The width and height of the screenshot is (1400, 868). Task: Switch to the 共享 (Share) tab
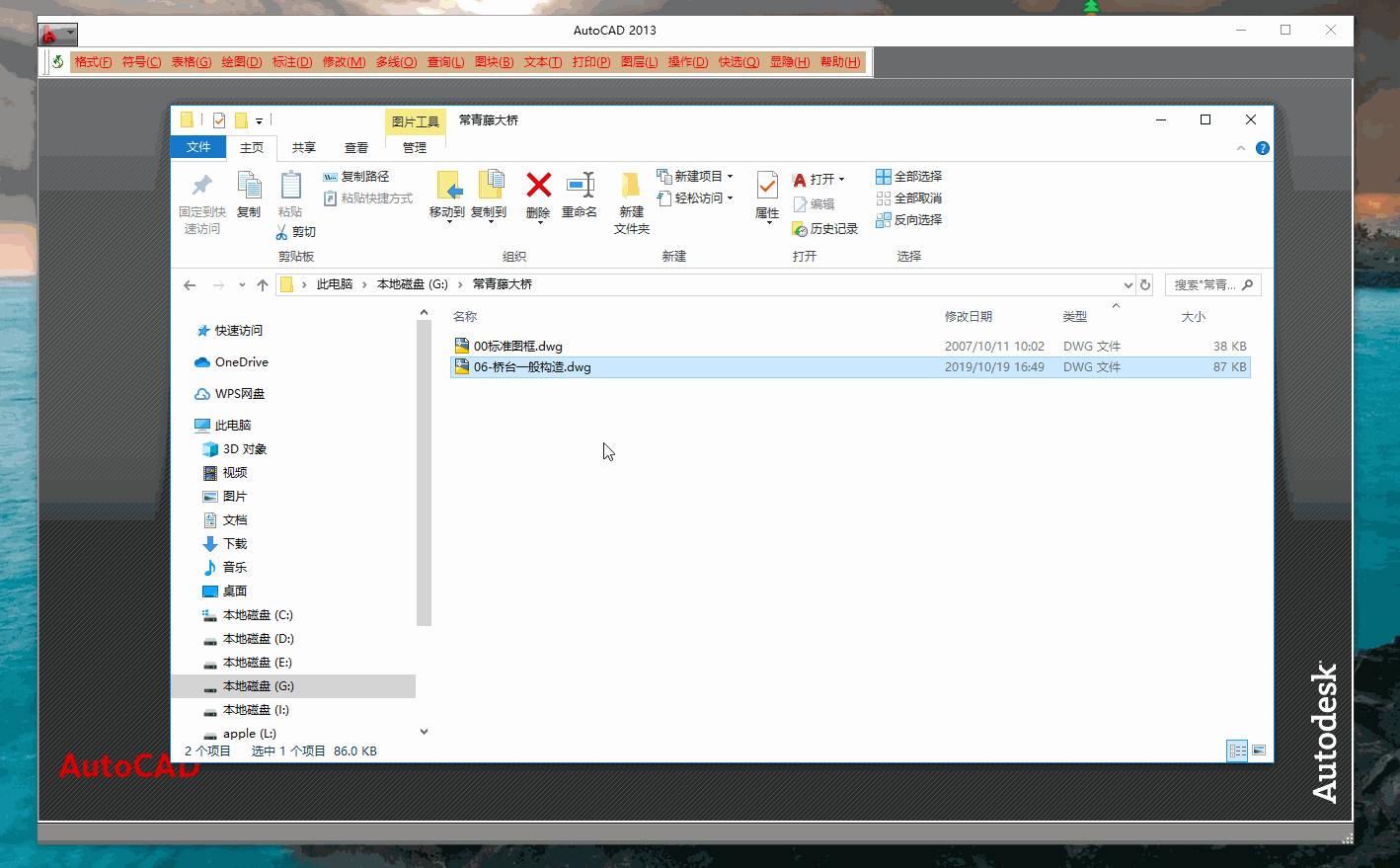[304, 148]
